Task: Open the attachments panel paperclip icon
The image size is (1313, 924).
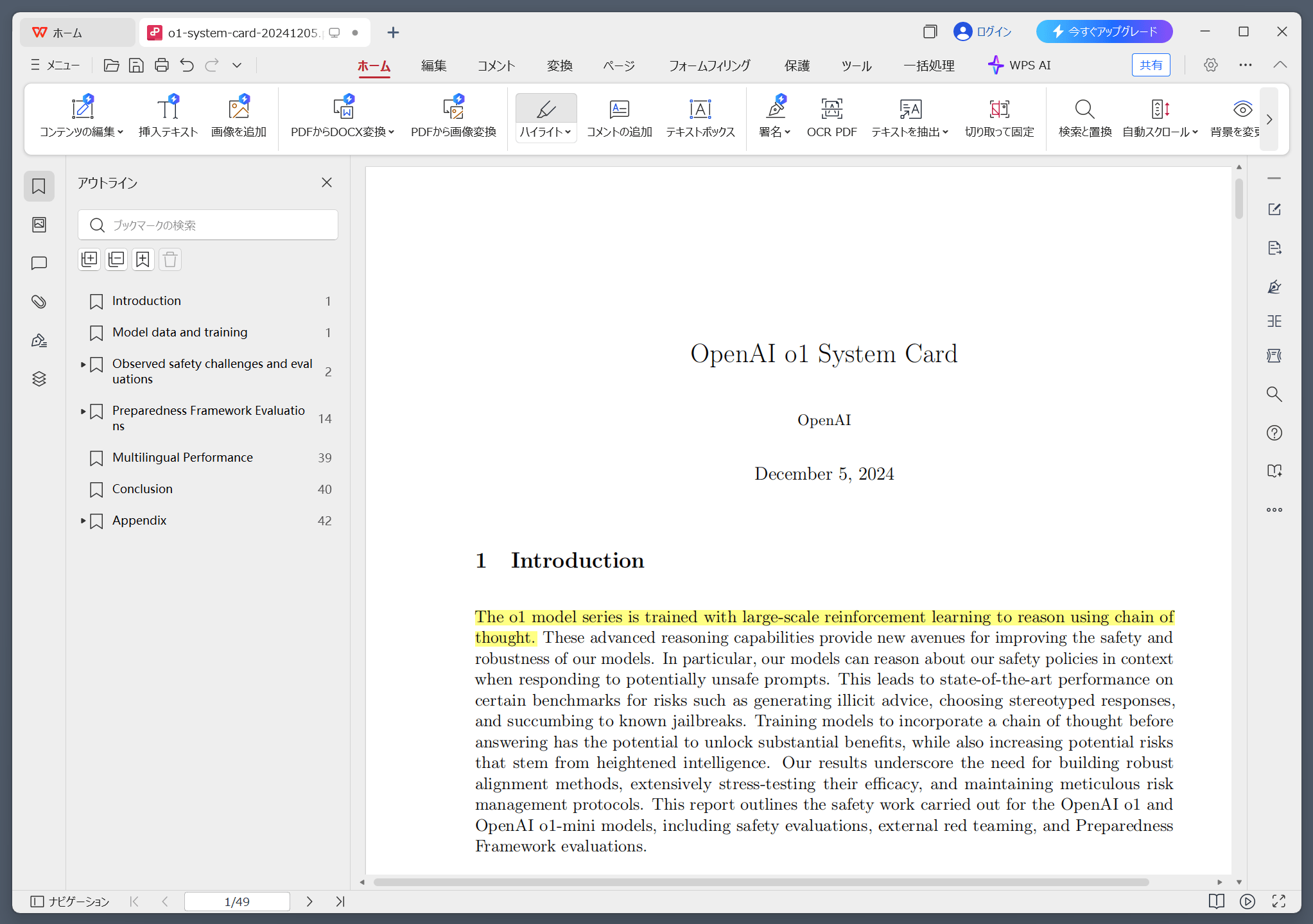Action: (x=39, y=302)
